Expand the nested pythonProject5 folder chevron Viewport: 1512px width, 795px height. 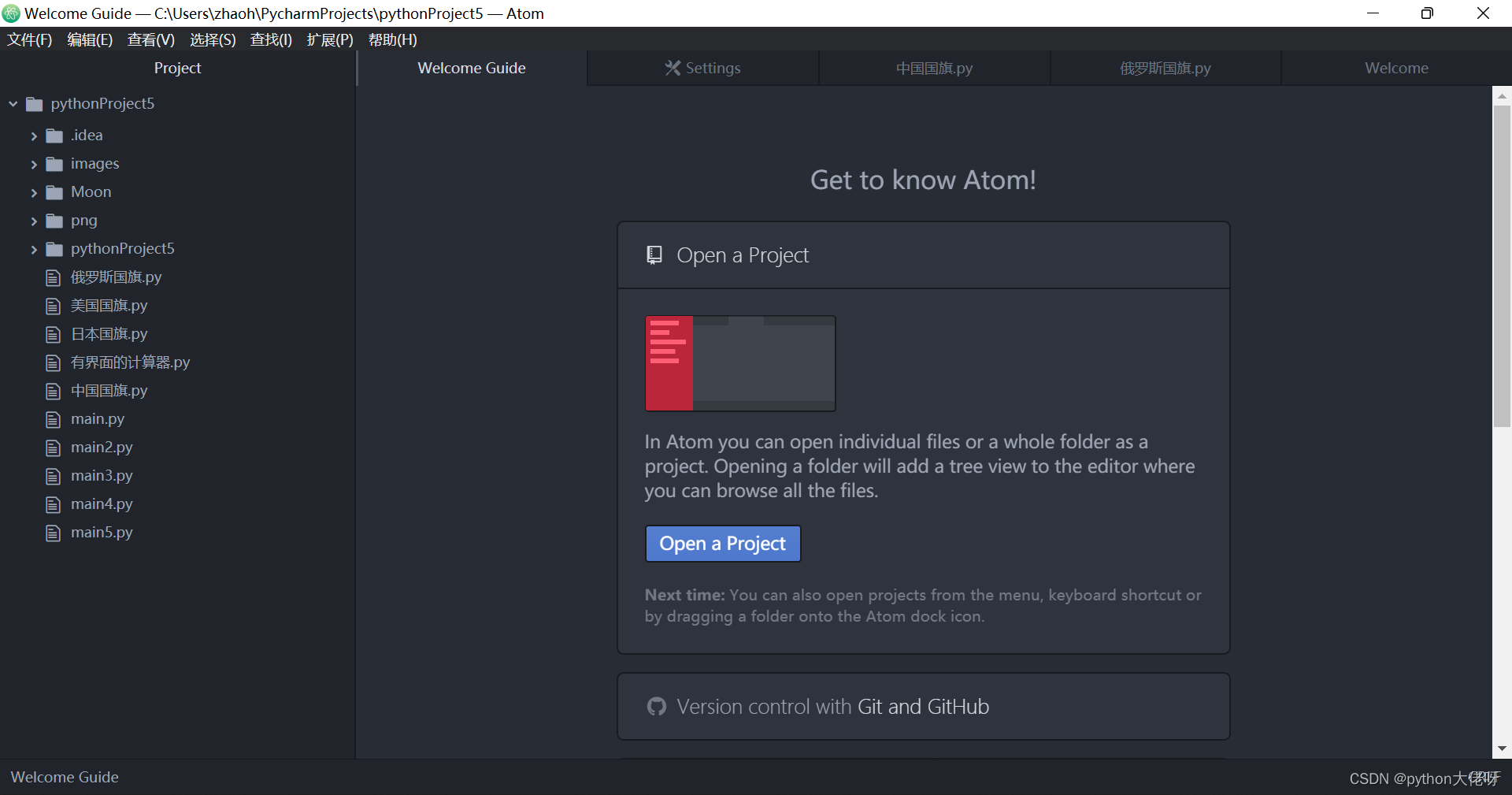point(34,249)
